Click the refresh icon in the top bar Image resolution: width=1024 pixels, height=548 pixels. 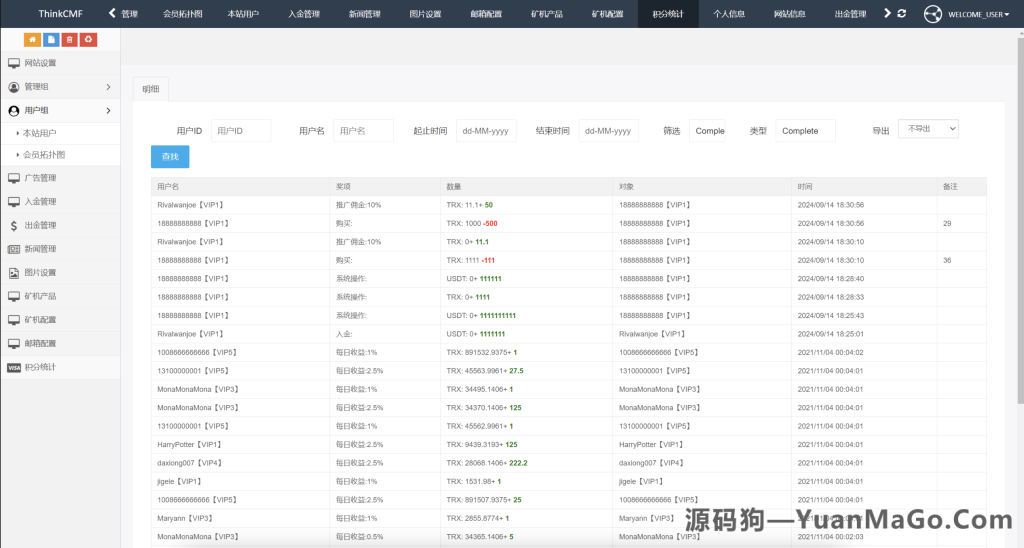point(902,13)
